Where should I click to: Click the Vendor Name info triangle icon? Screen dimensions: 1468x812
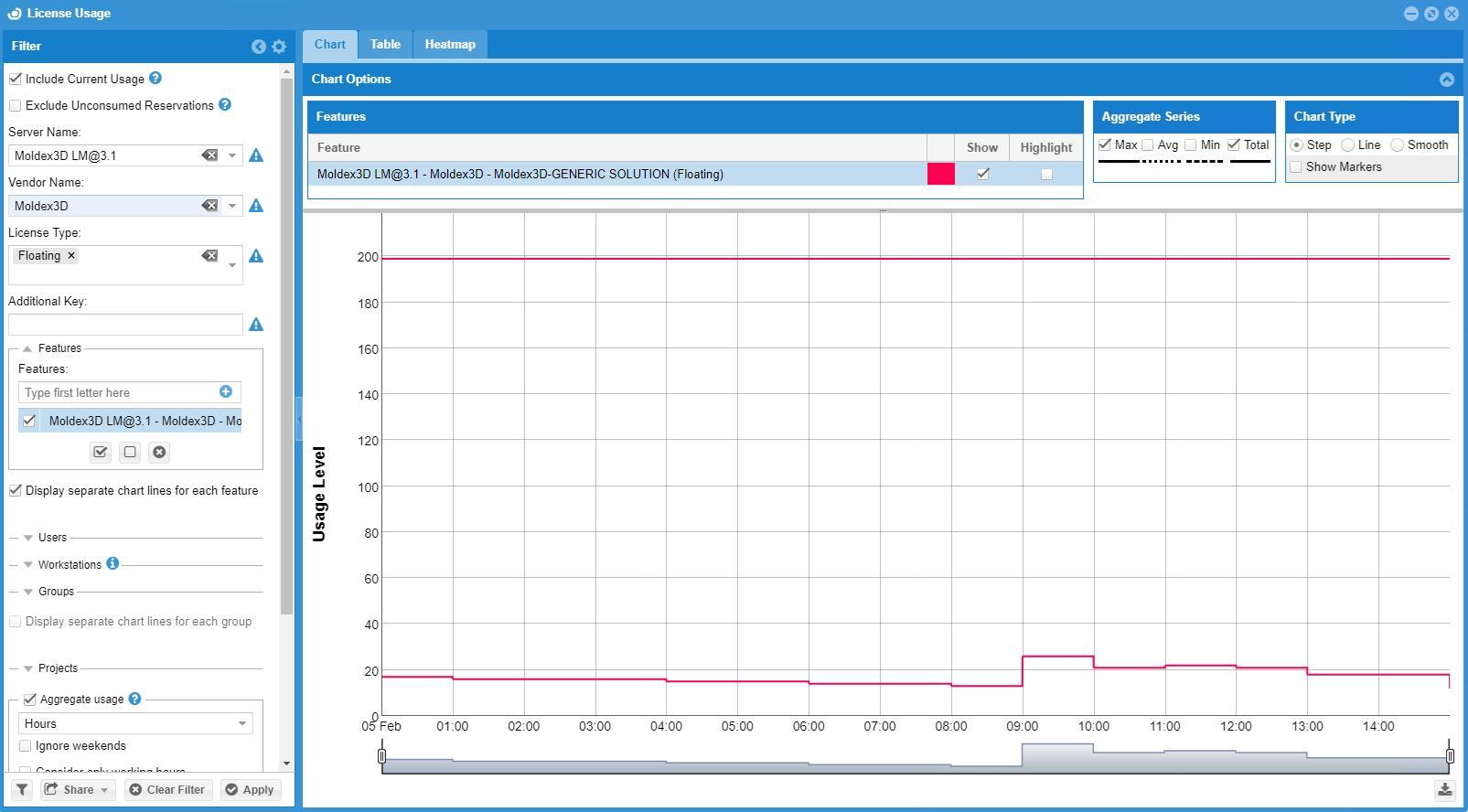[256, 206]
